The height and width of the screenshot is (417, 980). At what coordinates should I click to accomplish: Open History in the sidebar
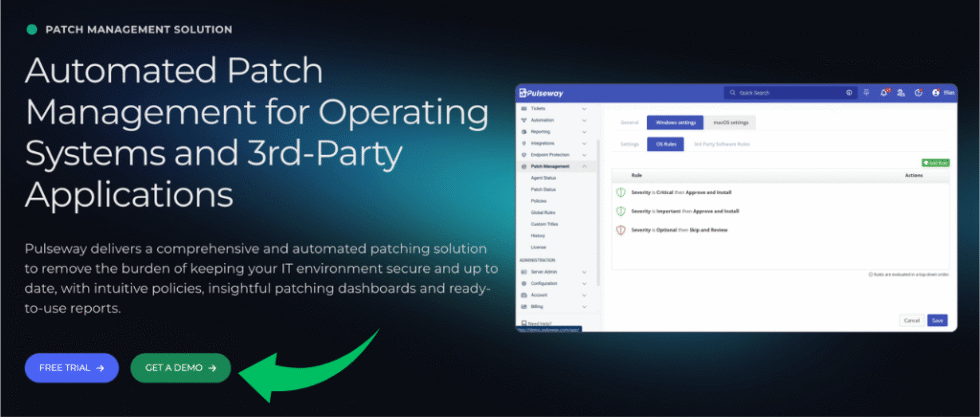coord(538,236)
